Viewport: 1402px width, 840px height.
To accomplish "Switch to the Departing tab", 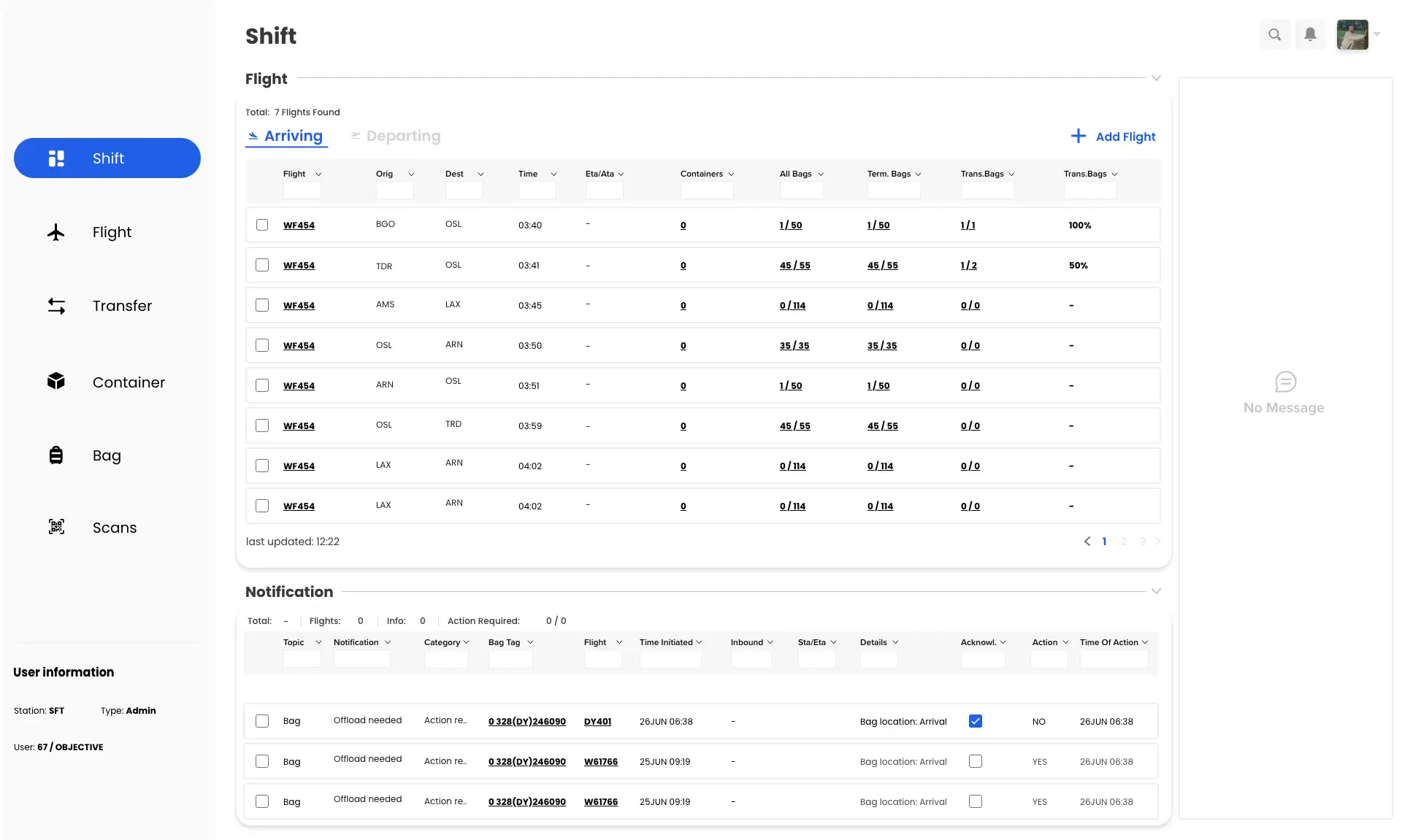I will point(403,136).
